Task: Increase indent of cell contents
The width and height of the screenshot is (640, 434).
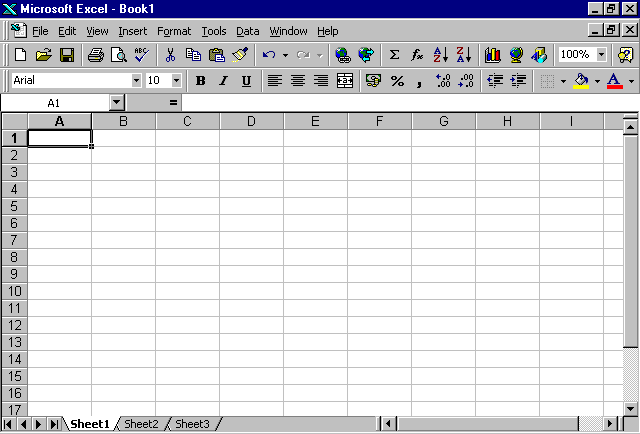Action: (518, 80)
